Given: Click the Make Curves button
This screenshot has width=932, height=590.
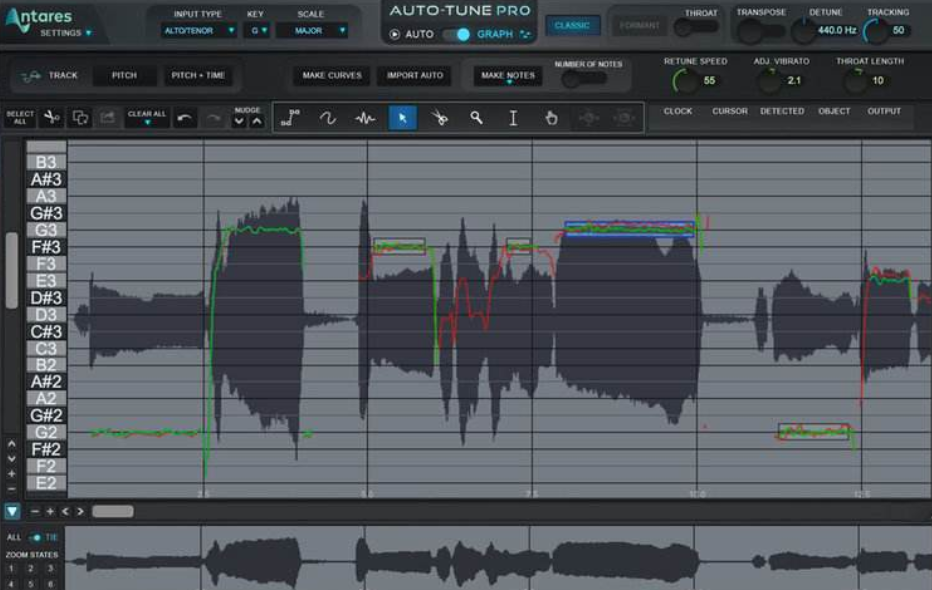Looking at the screenshot, I should coord(332,75).
